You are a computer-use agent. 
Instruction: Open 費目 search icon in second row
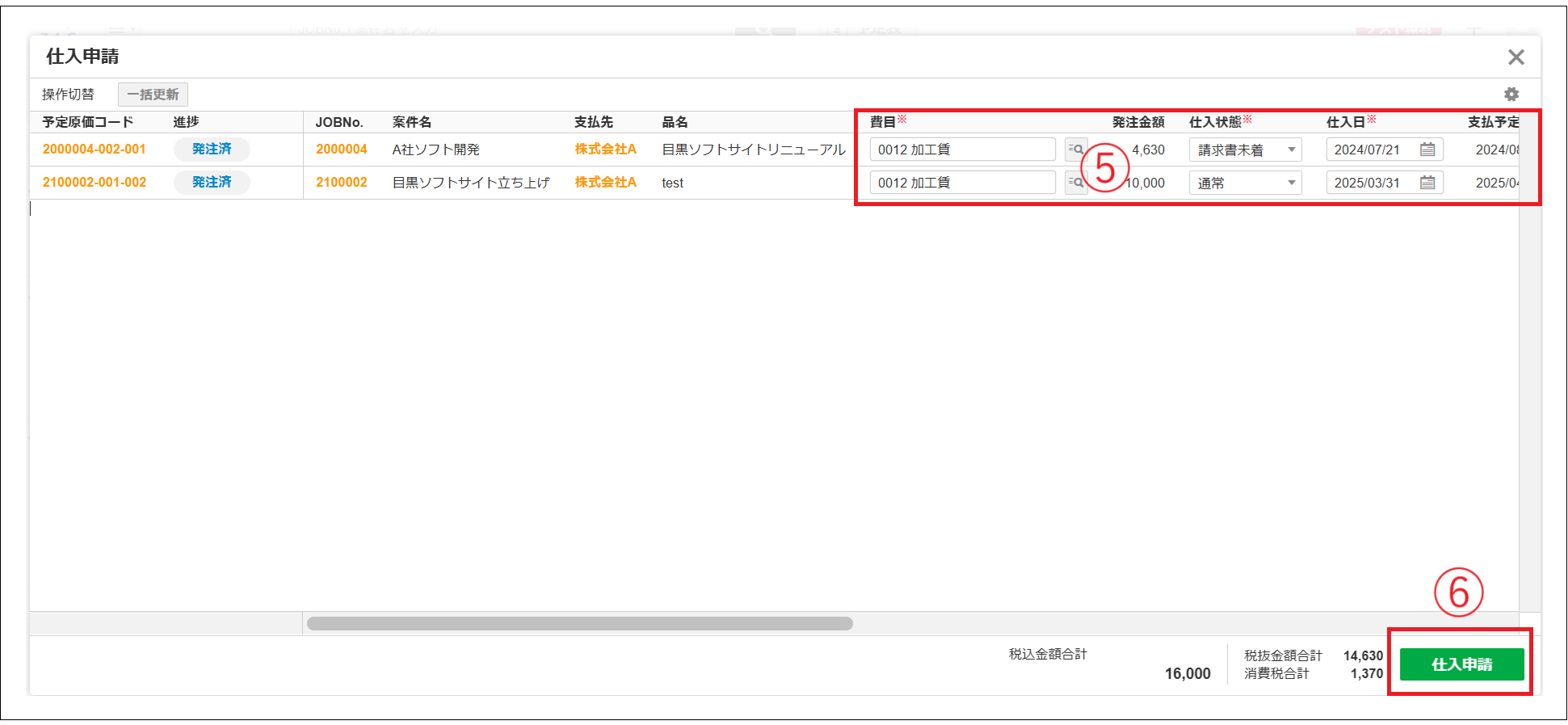click(1075, 183)
